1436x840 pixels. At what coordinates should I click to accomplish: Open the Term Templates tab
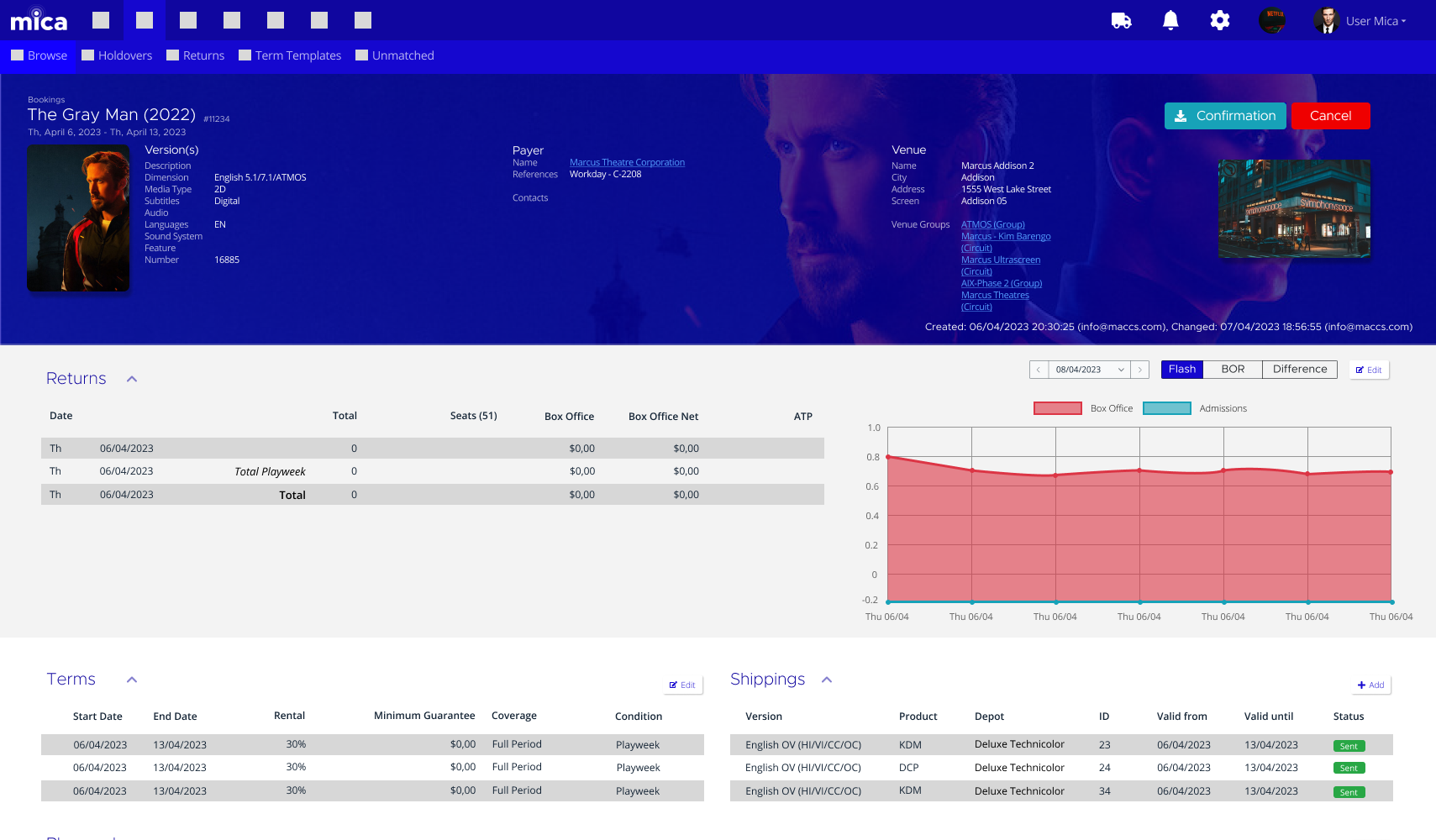coord(290,55)
